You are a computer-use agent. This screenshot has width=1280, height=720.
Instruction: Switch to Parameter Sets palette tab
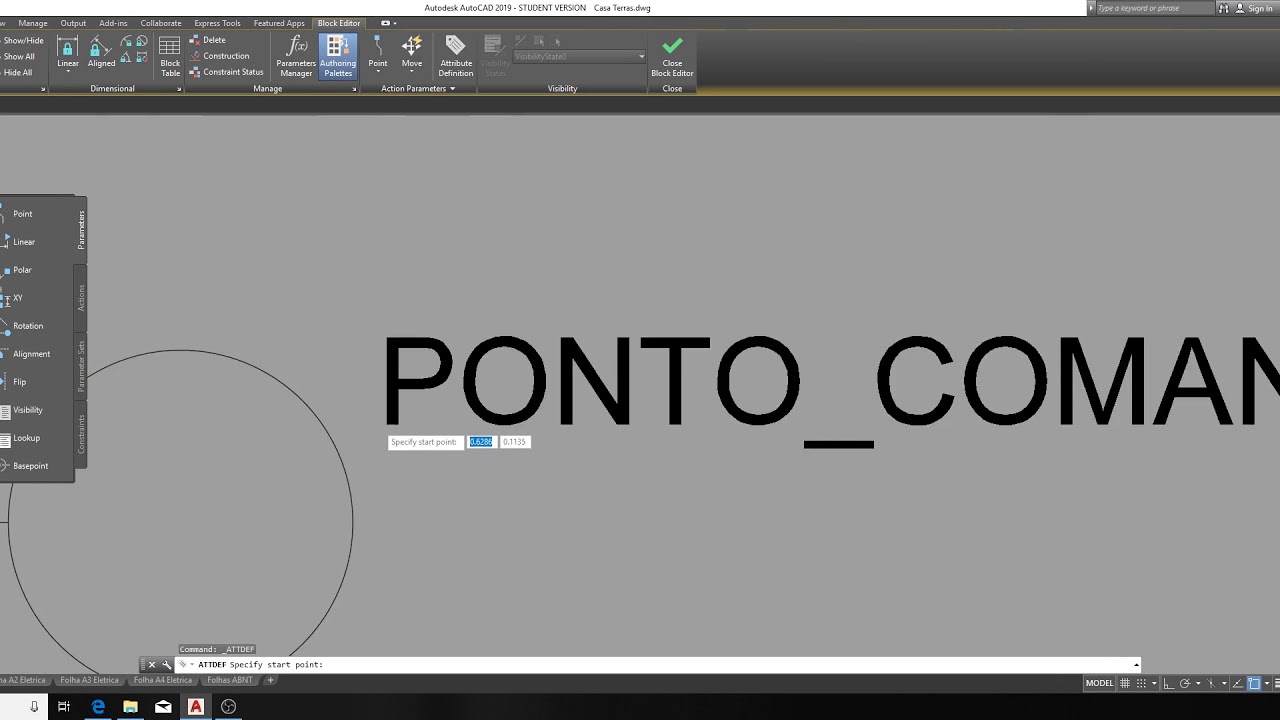[81, 366]
